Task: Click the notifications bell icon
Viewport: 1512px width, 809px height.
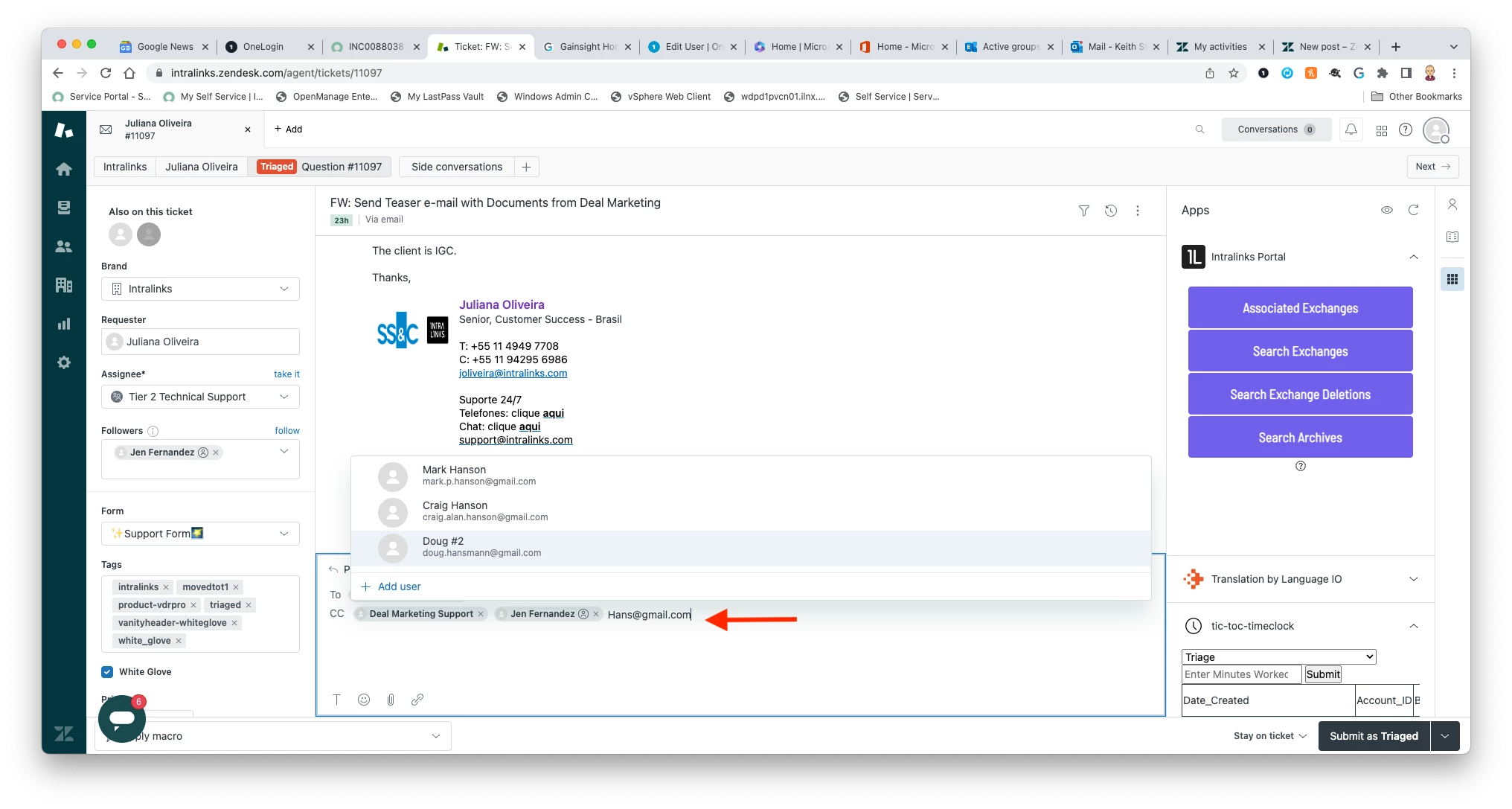Action: [1351, 129]
